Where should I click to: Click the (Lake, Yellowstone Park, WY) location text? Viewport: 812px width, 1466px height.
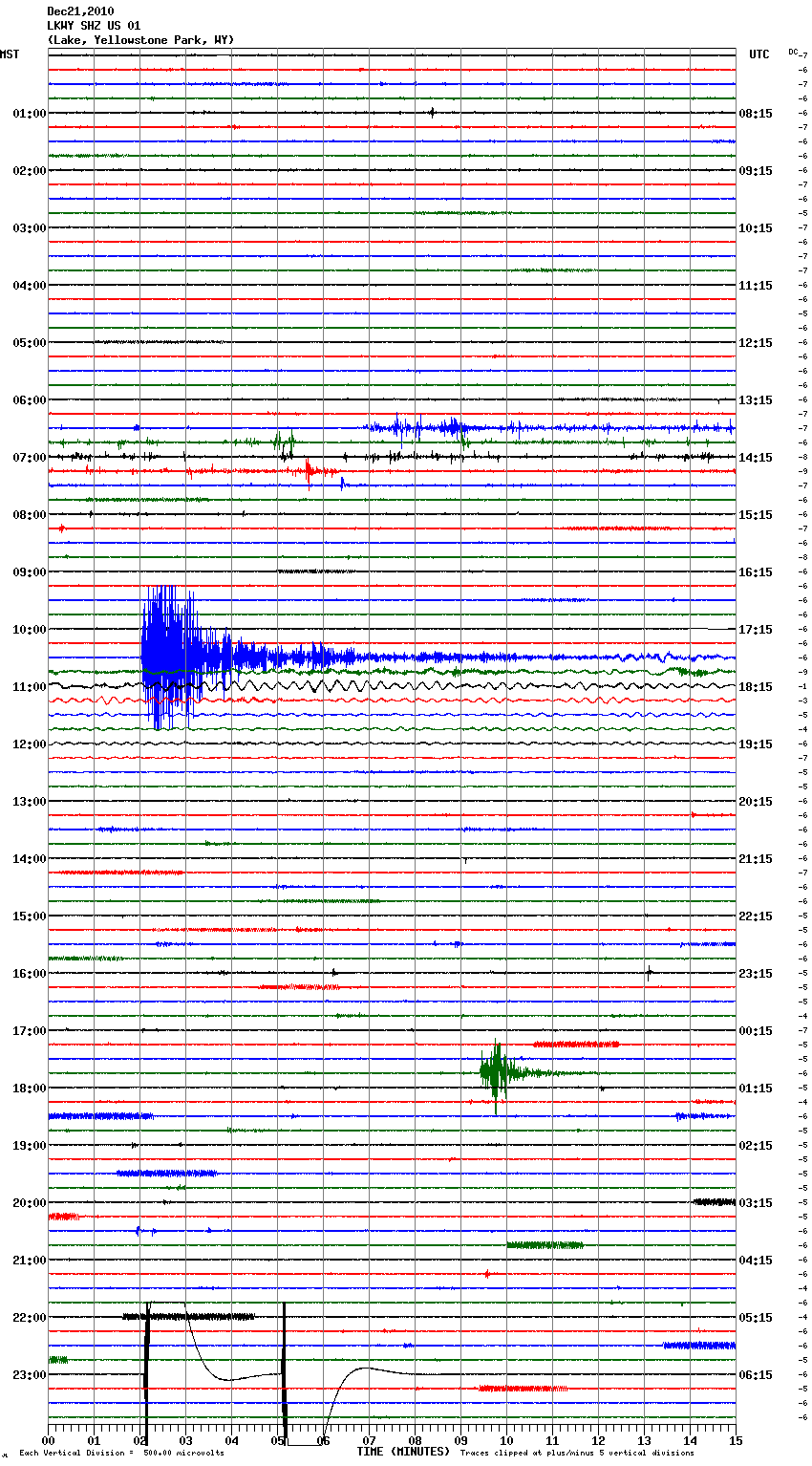(140, 40)
